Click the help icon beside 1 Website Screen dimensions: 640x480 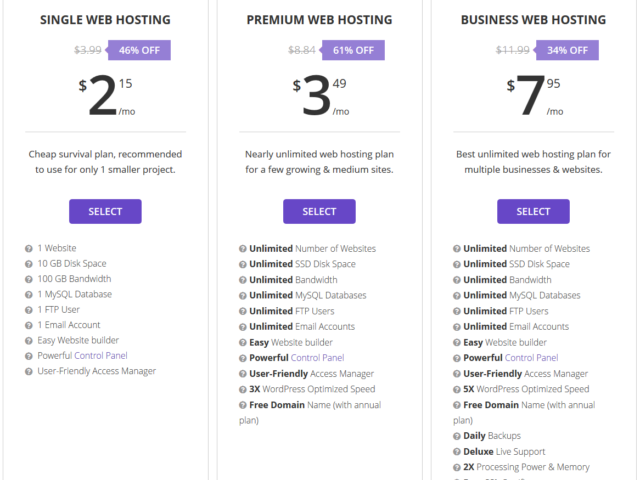29,249
